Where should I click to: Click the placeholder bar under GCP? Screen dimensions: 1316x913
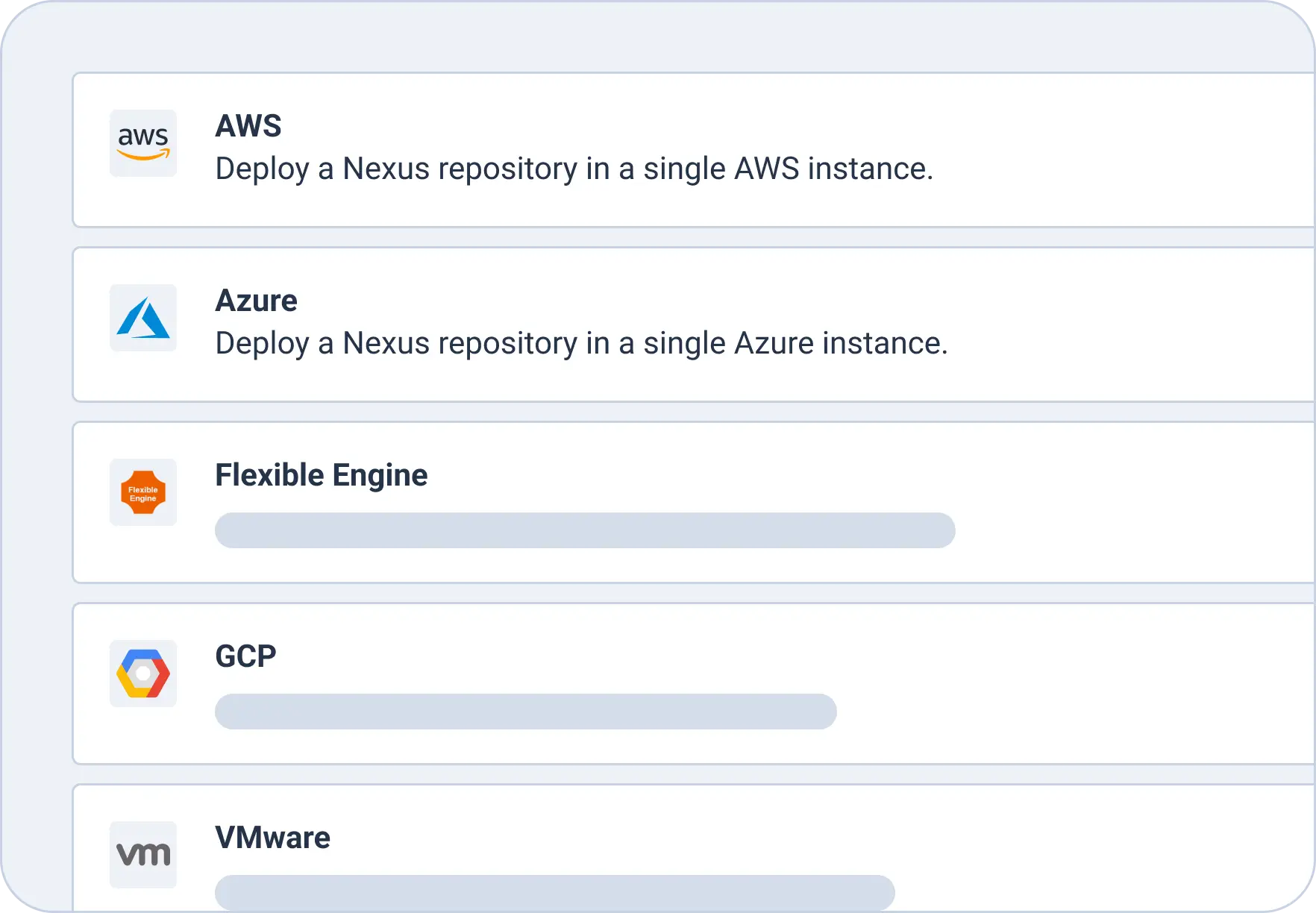pos(526,712)
